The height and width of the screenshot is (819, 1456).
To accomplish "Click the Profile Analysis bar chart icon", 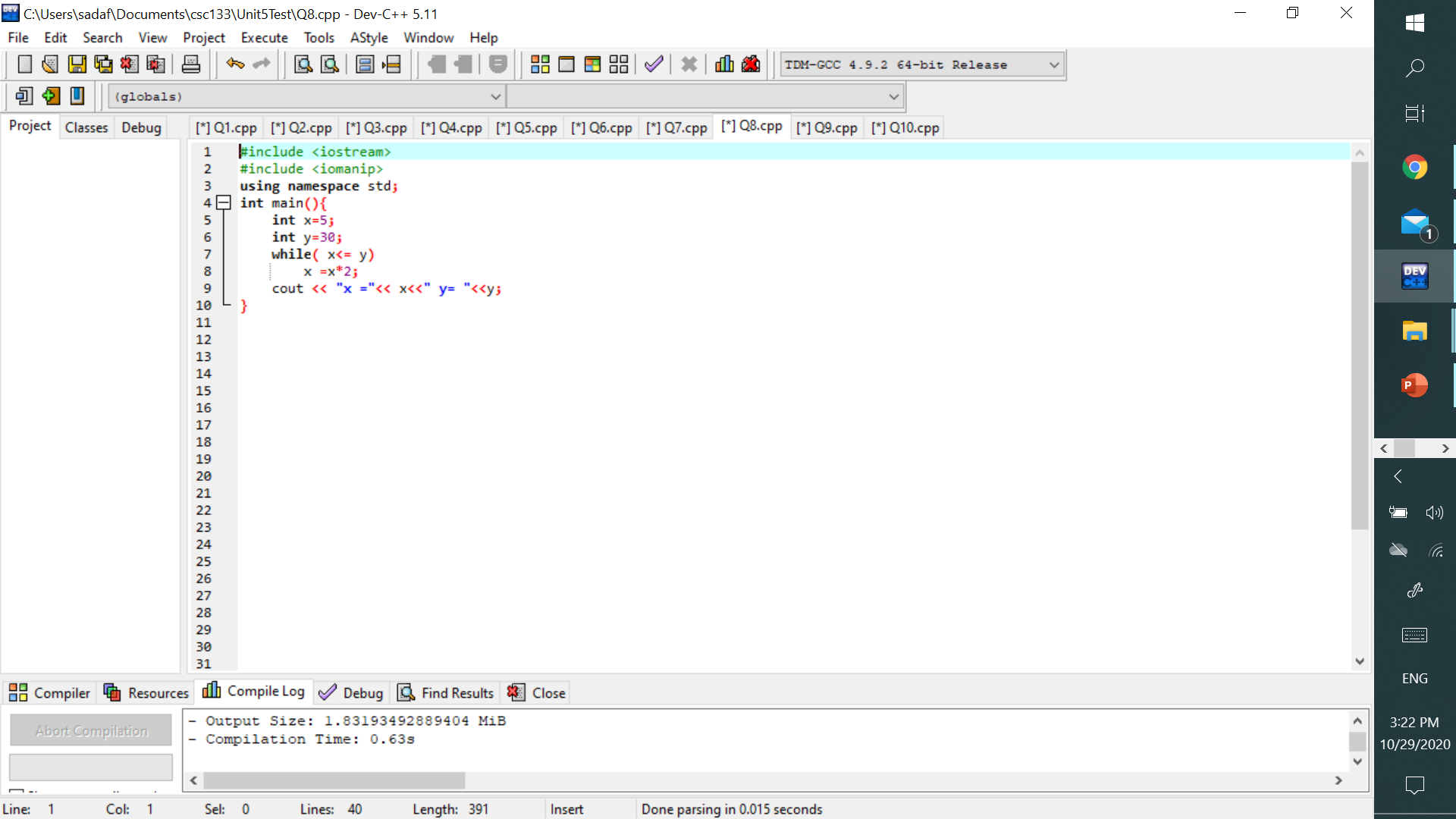I will pos(724,64).
